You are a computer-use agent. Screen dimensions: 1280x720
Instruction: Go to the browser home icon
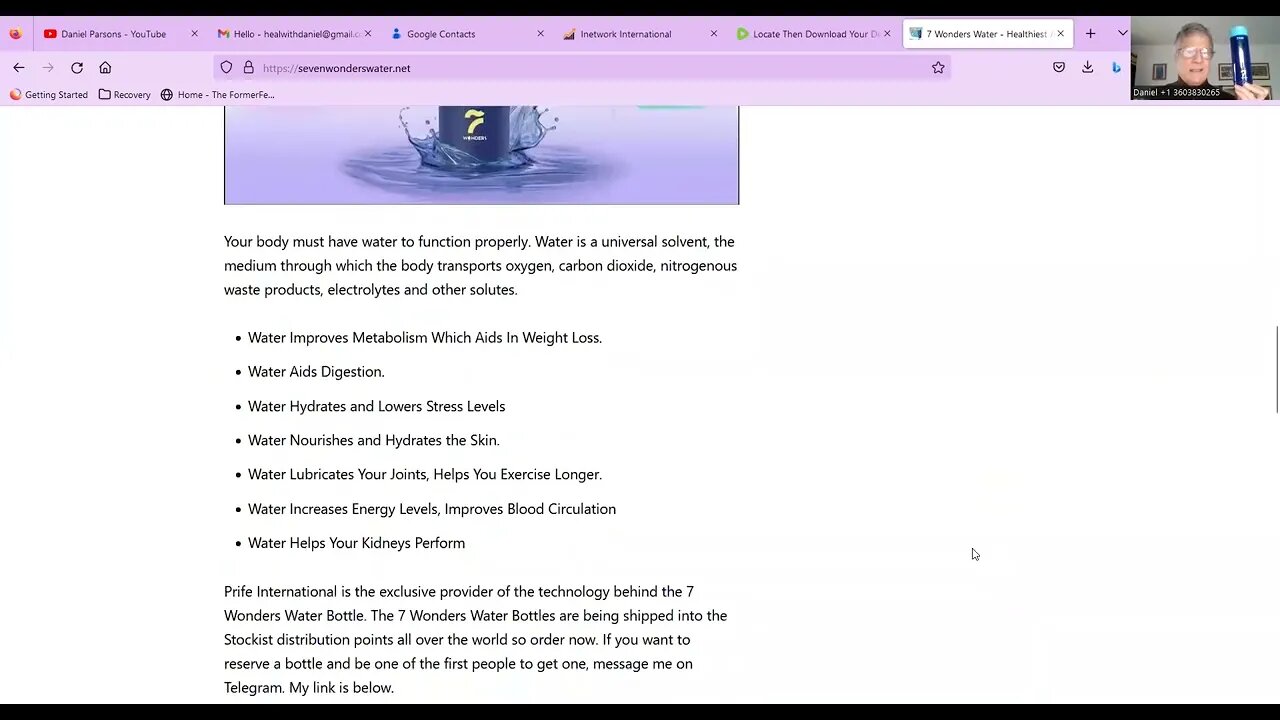pyautogui.click(x=105, y=68)
